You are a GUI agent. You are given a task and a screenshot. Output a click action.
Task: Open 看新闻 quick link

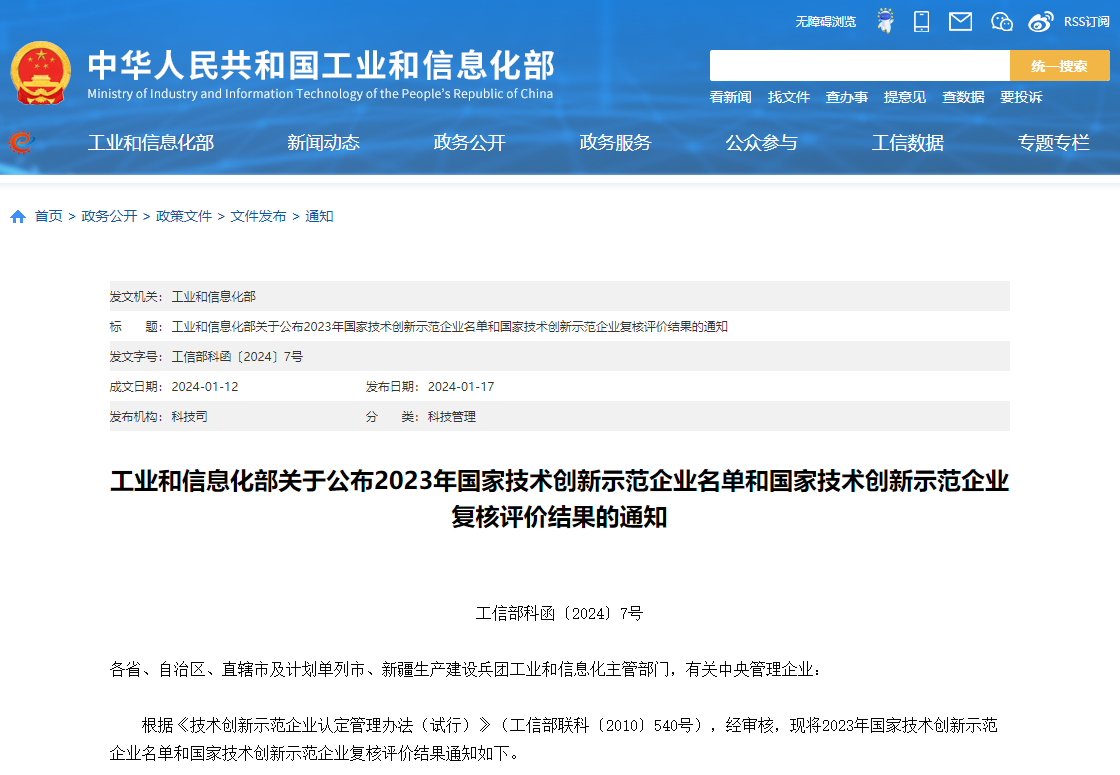(x=730, y=97)
